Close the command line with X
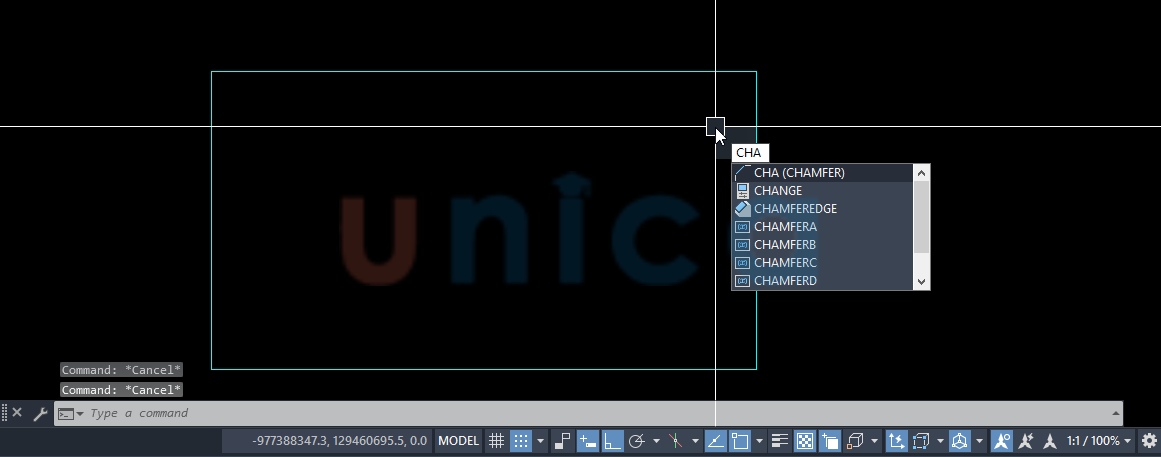This screenshot has width=1161, height=457. pos(17,413)
